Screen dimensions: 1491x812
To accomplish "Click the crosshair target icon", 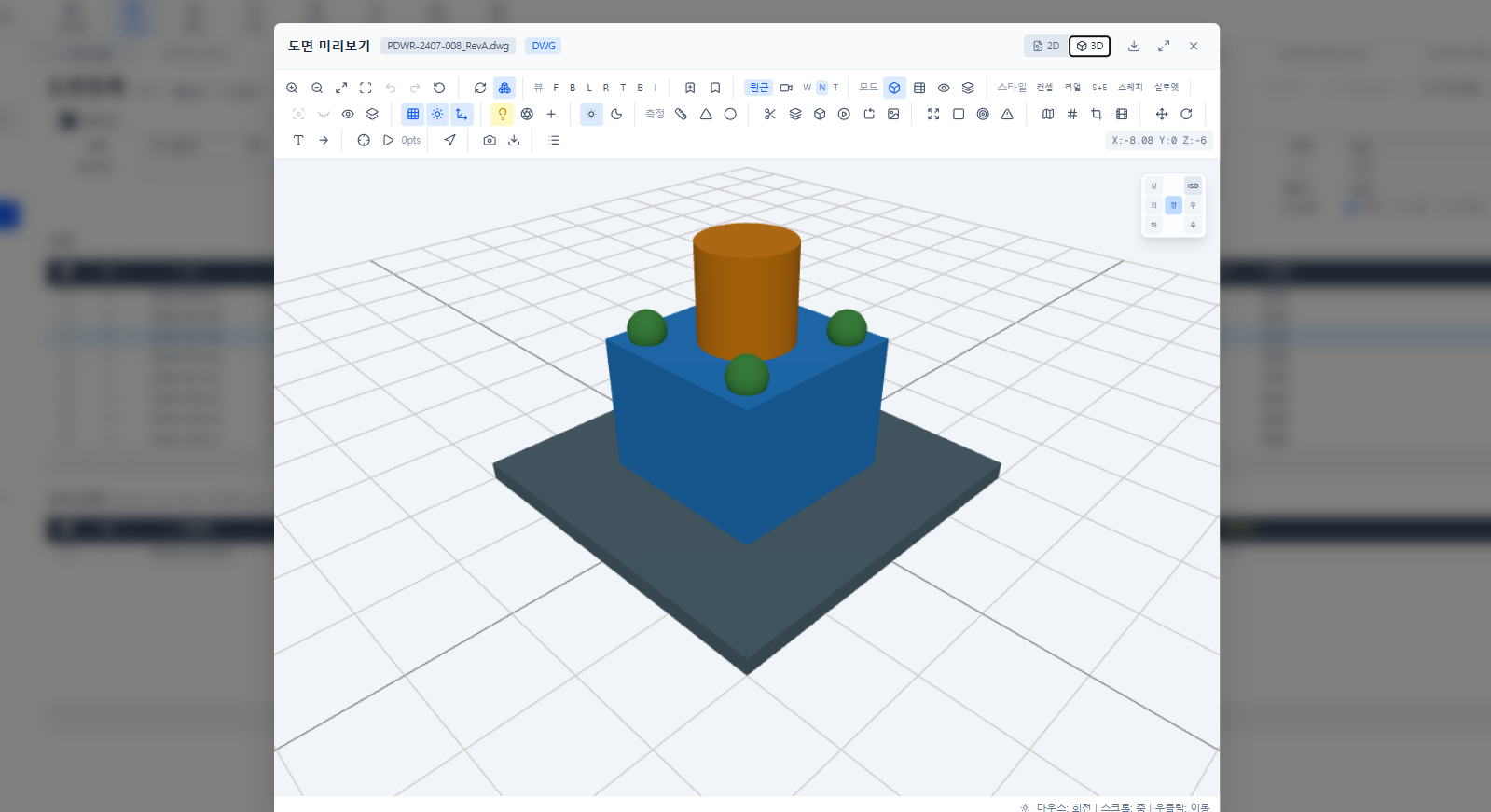I will point(364,140).
